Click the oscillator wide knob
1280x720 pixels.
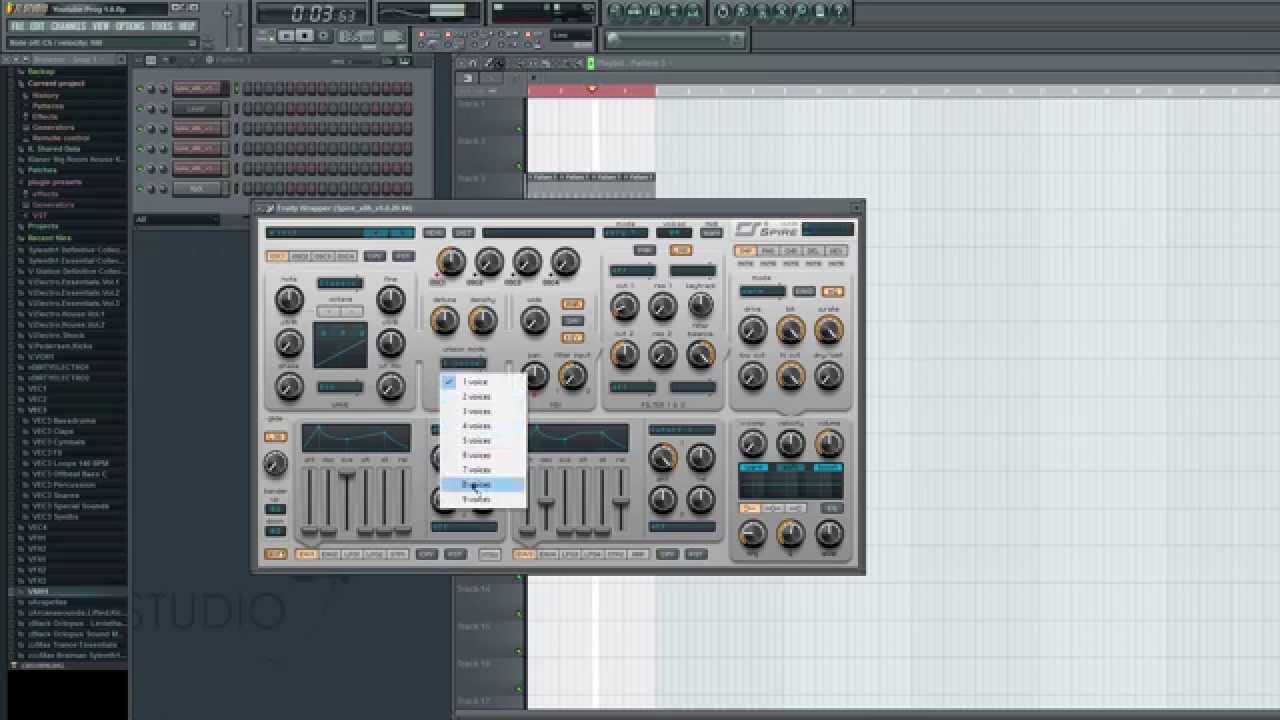(x=535, y=320)
